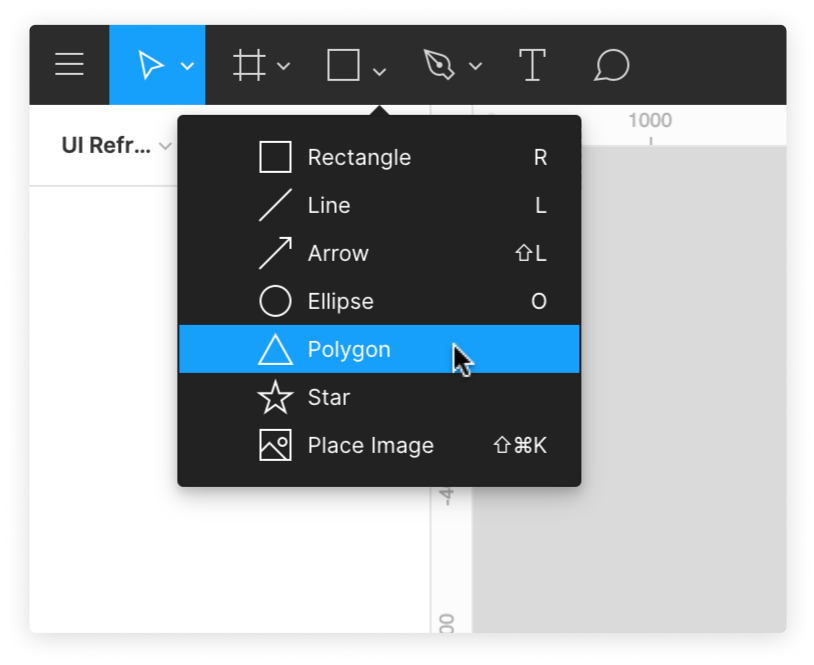The width and height of the screenshot is (814, 665).
Task: Toggle the shape tools dropdown chevron
Action: click(379, 72)
